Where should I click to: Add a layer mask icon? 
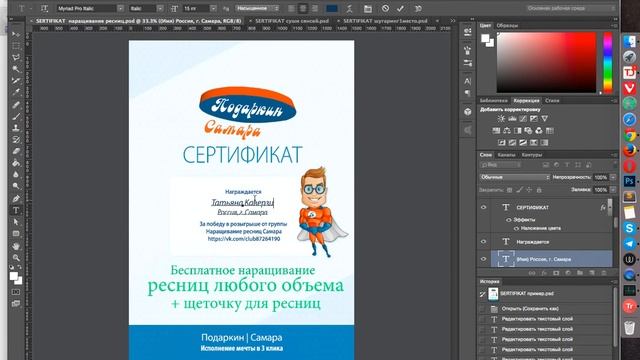556,273
